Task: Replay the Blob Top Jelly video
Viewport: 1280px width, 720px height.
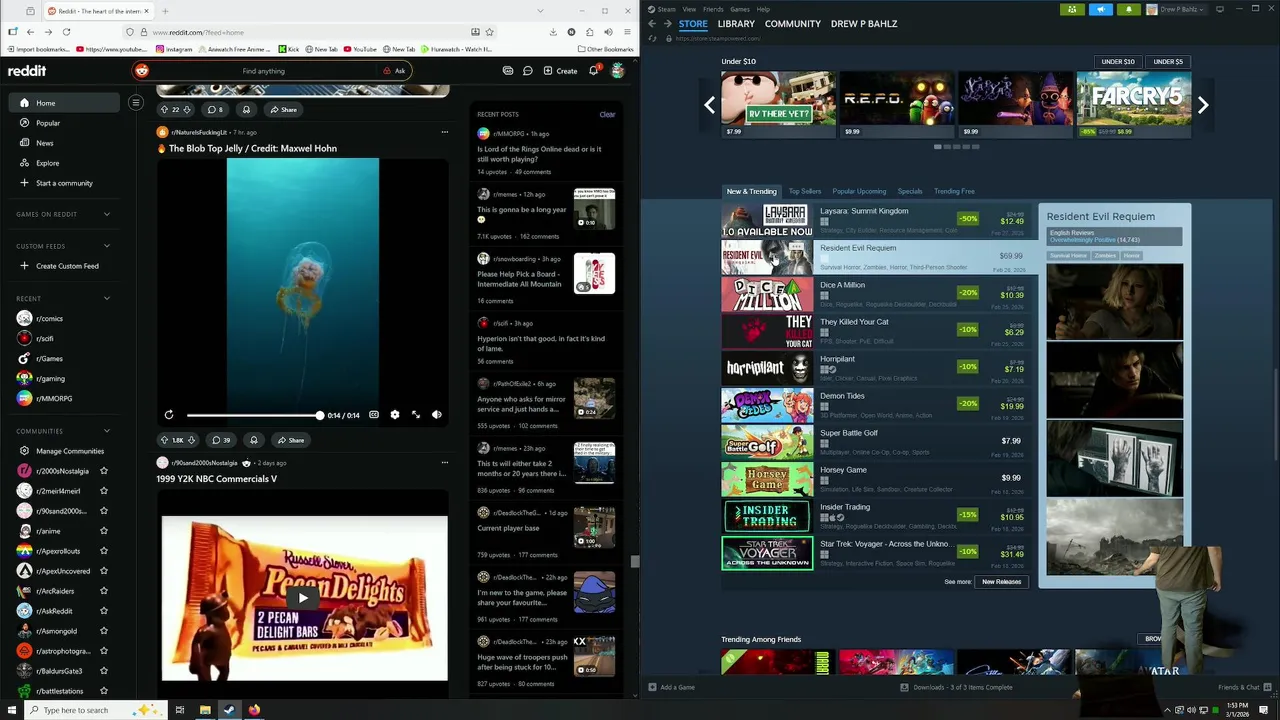Action: click(x=169, y=415)
